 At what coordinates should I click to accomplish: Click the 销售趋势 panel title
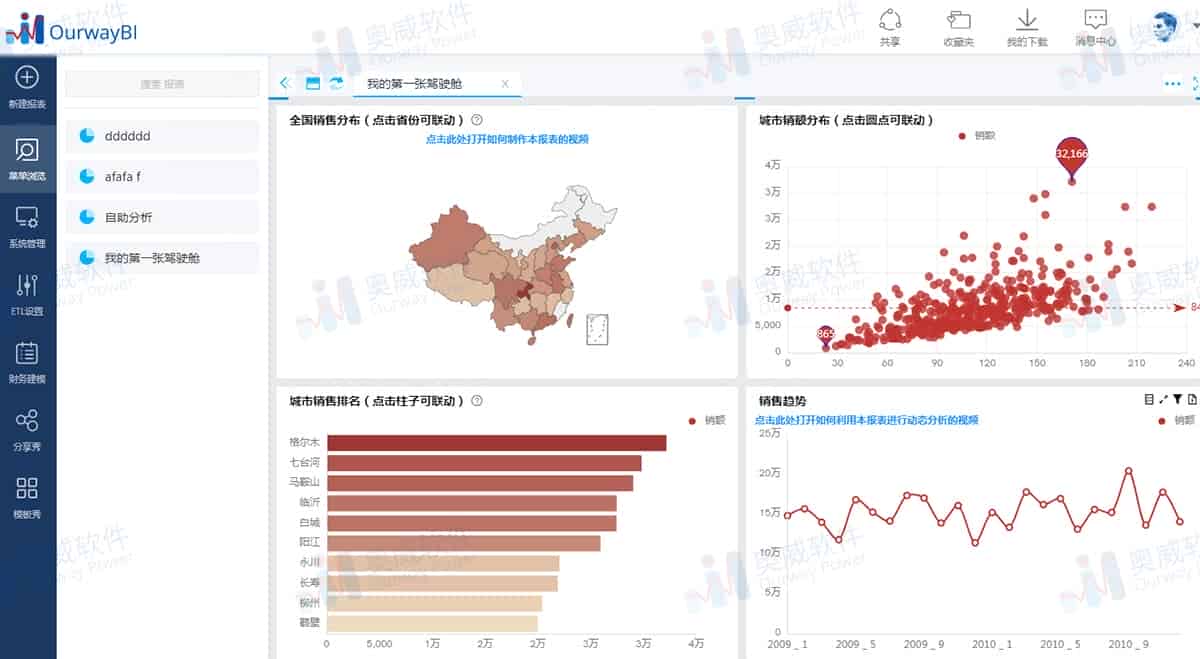[x=783, y=401]
